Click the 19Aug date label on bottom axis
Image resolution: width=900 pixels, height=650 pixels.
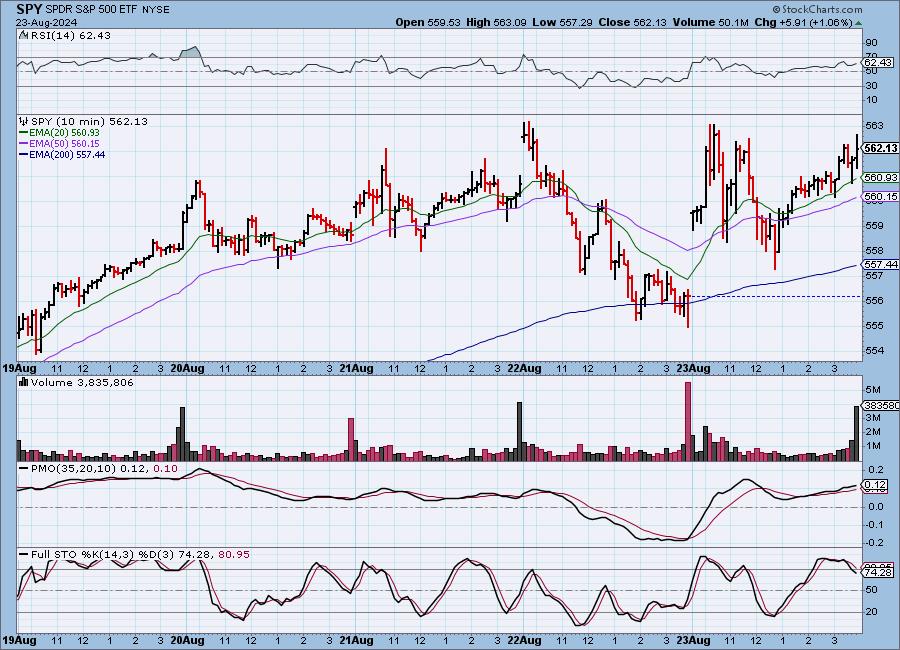tap(19, 640)
